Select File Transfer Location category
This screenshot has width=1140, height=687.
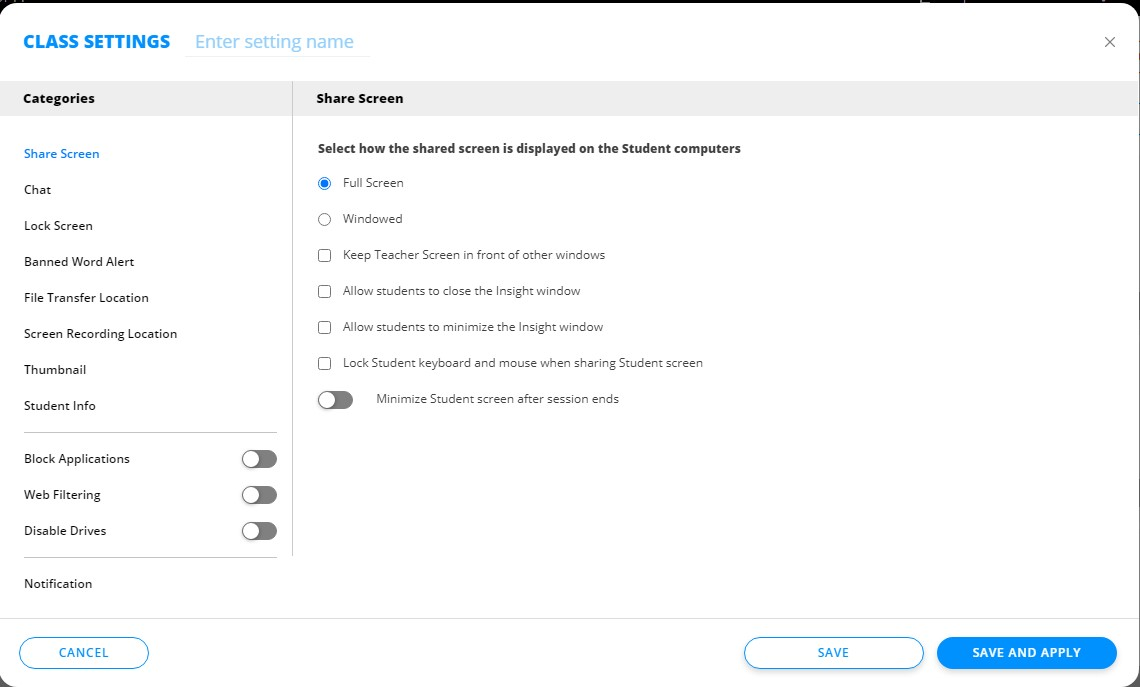[86, 298]
